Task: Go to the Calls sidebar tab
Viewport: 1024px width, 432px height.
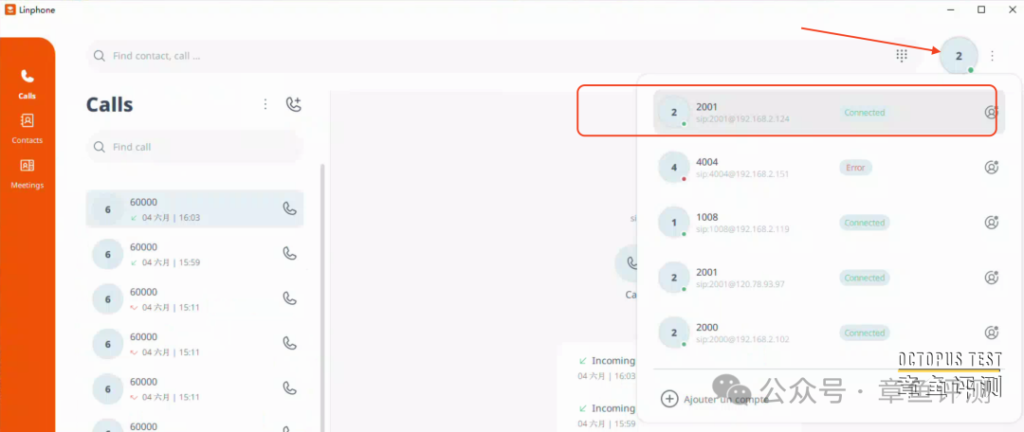Action: [x=27, y=83]
